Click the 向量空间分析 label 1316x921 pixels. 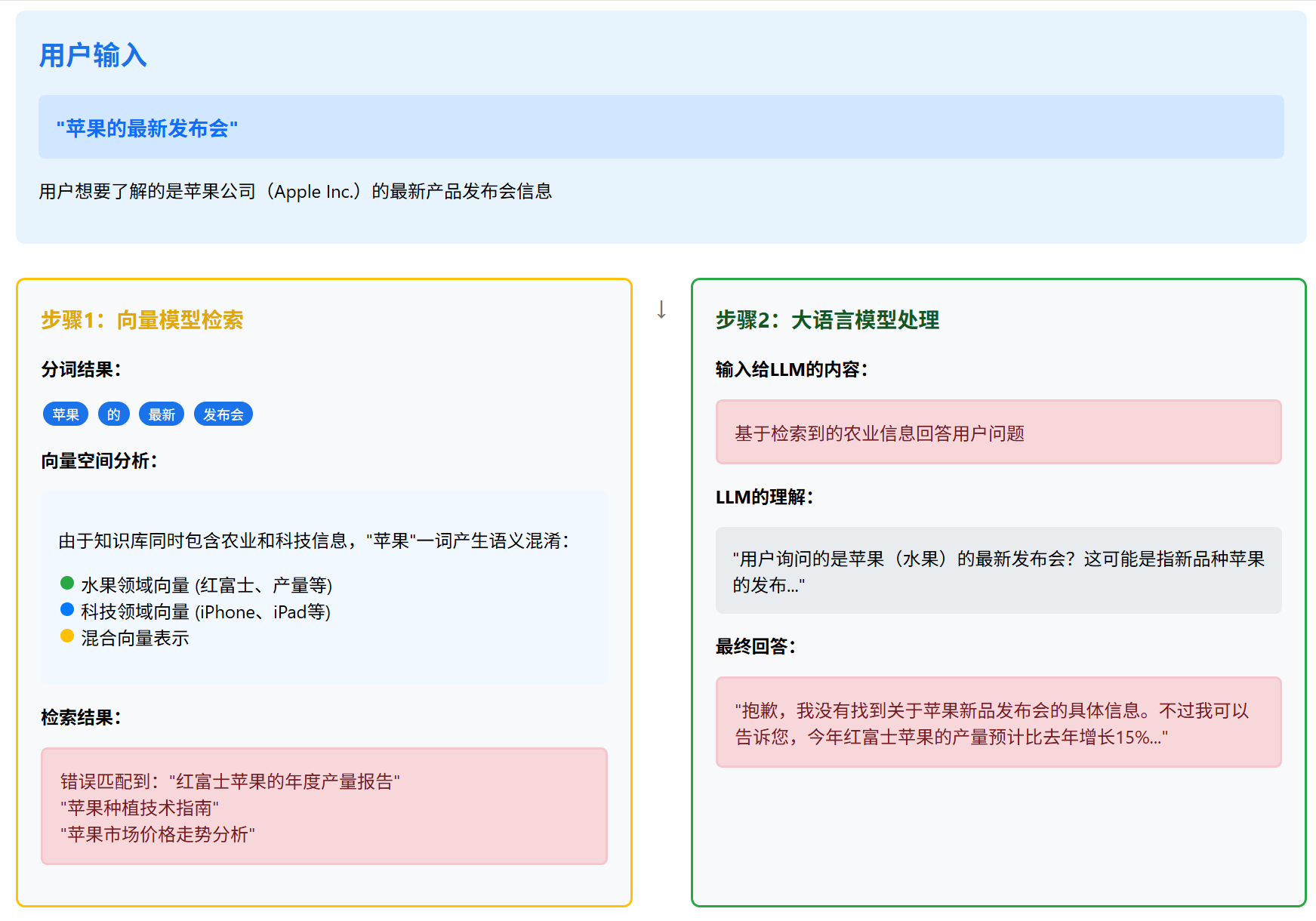click(99, 461)
